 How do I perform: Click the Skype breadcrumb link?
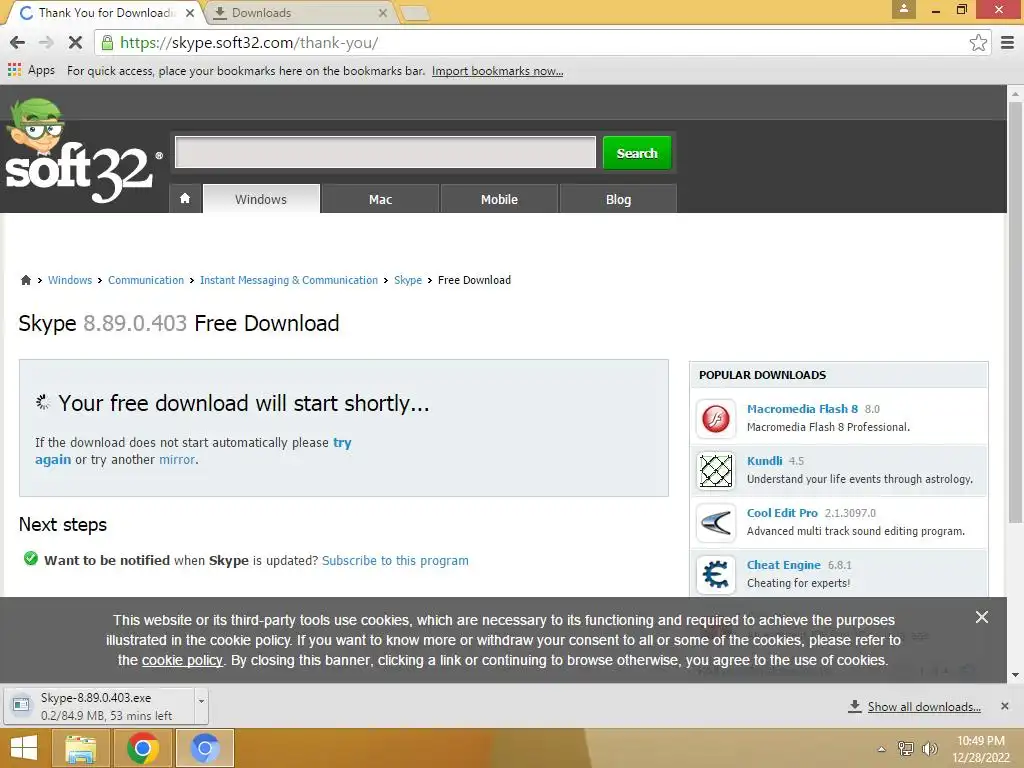[408, 280]
